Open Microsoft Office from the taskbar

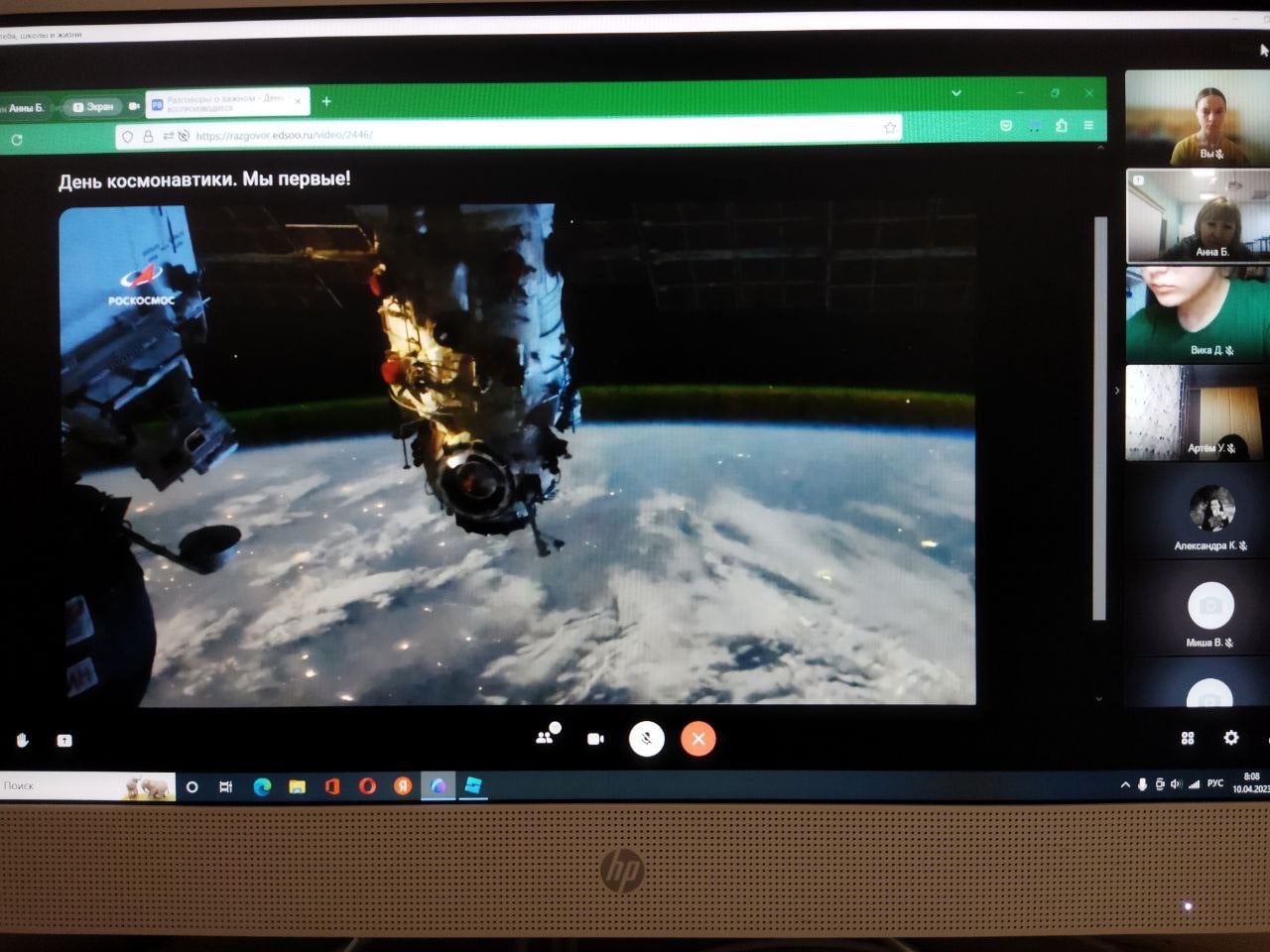pyautogui.click(x=332, y=786)
